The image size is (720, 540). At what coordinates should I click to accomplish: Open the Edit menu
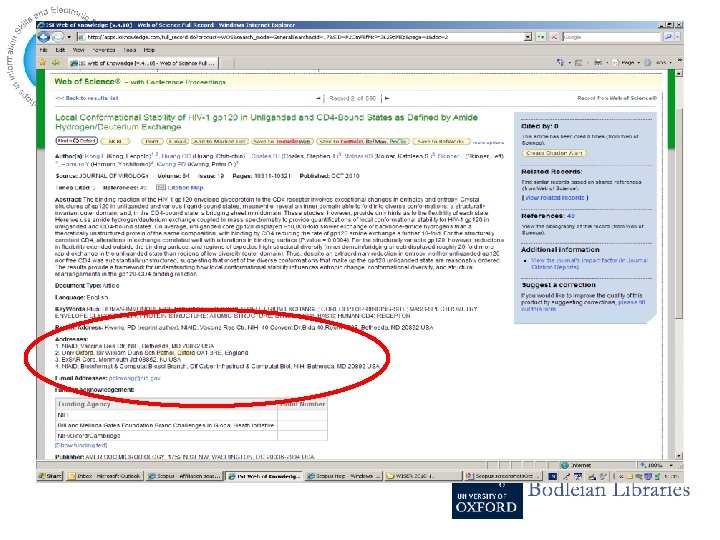[60, 50]
